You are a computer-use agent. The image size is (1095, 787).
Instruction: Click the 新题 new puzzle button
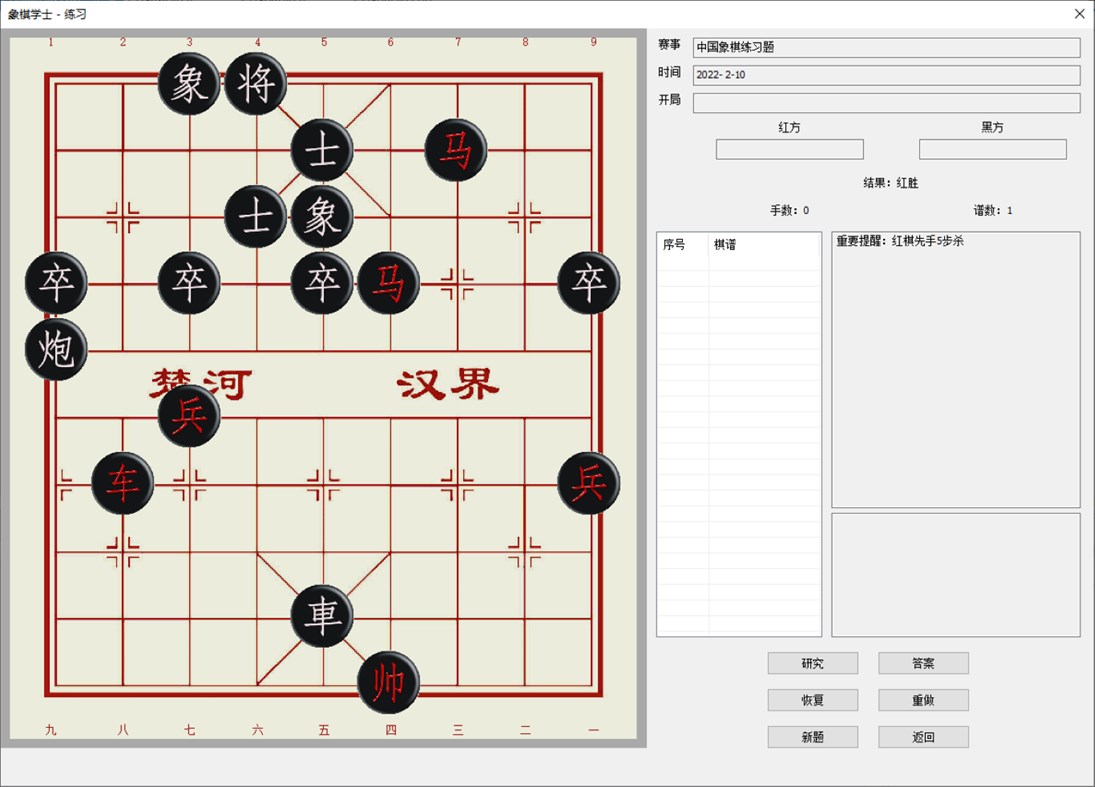click(812, 737)
